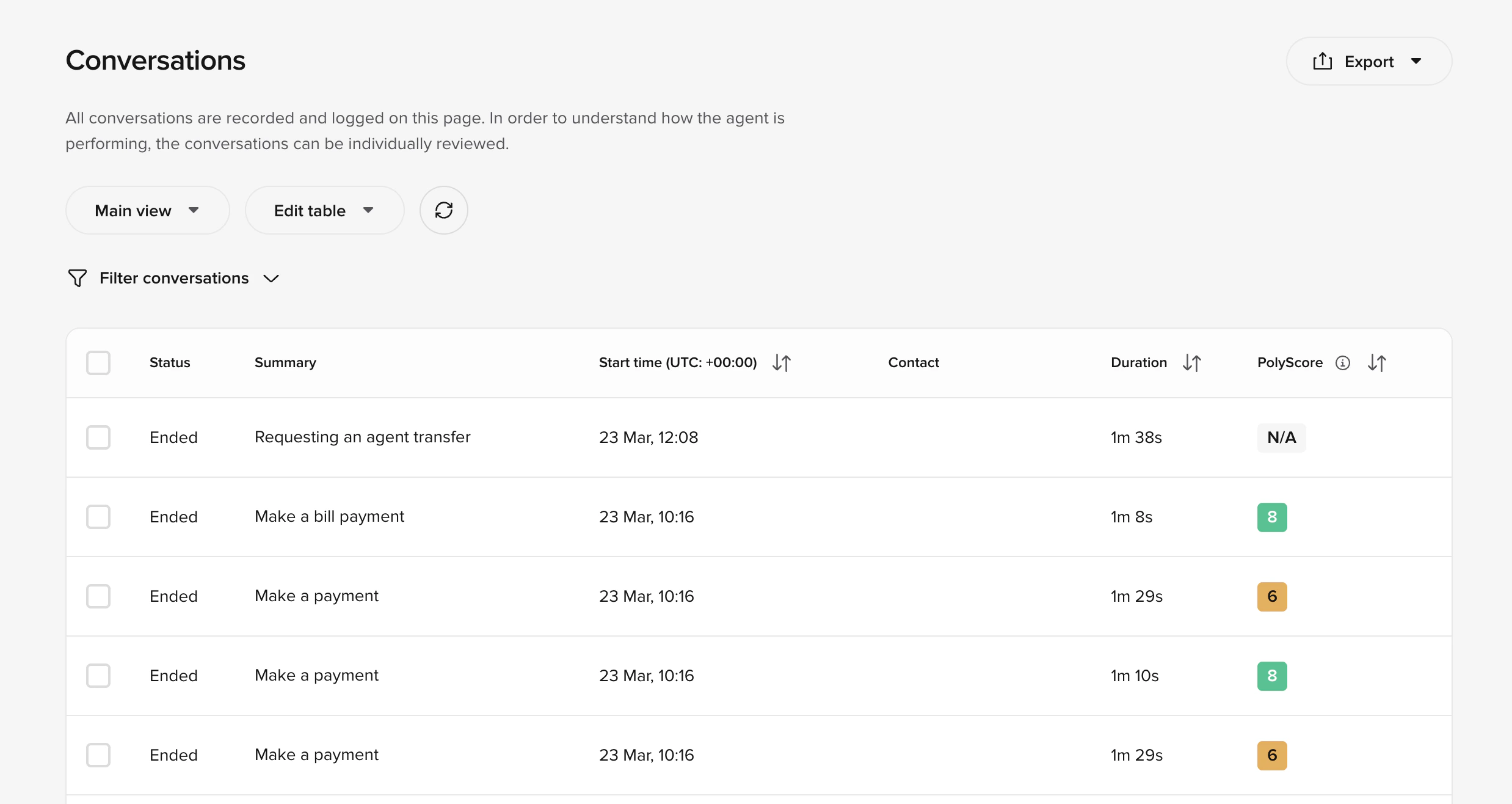Click the filter funnel icon
This screenshot has height=804, width=1512.
78,279
